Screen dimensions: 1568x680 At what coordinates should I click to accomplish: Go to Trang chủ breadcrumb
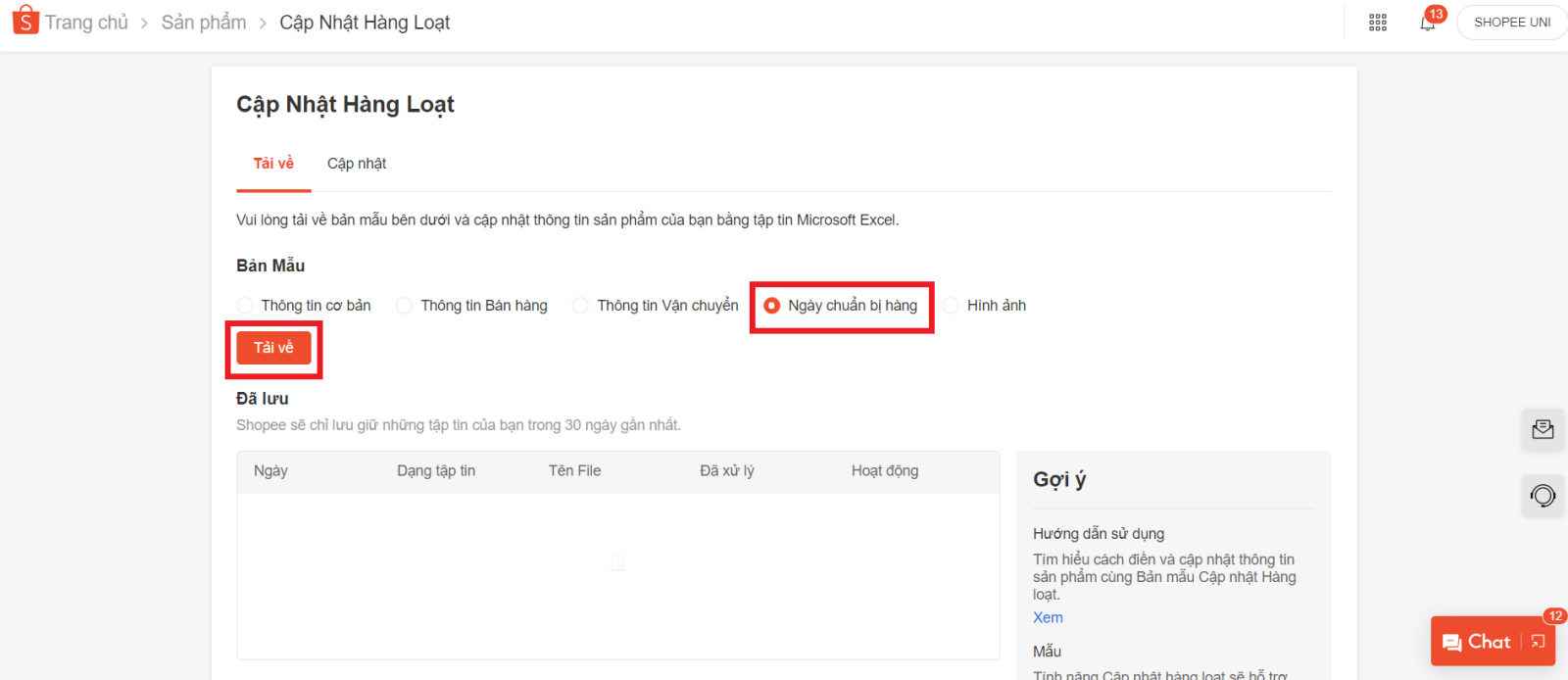[86, 23]
